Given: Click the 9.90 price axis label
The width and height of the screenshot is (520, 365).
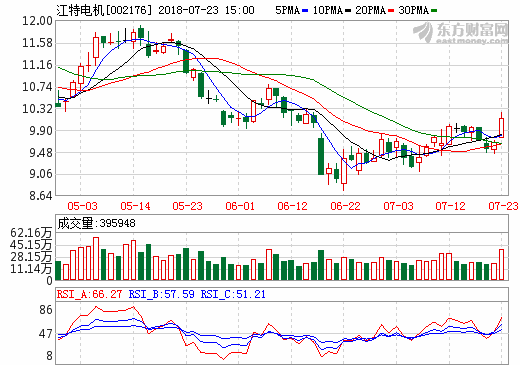Looking at the screenshot, I should [x=41, y=131].
